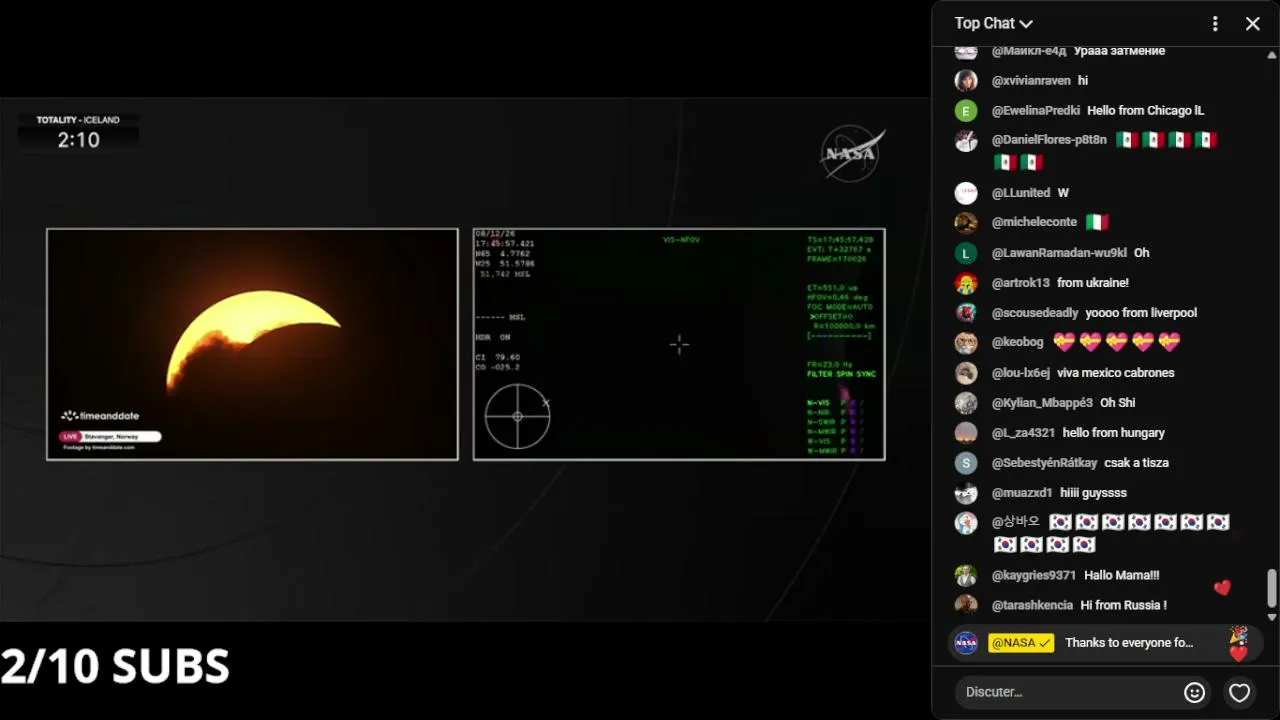1280x720 pixels.
Task: Click the Totality - Iceland countdown timer
Action: pos(78,133)
